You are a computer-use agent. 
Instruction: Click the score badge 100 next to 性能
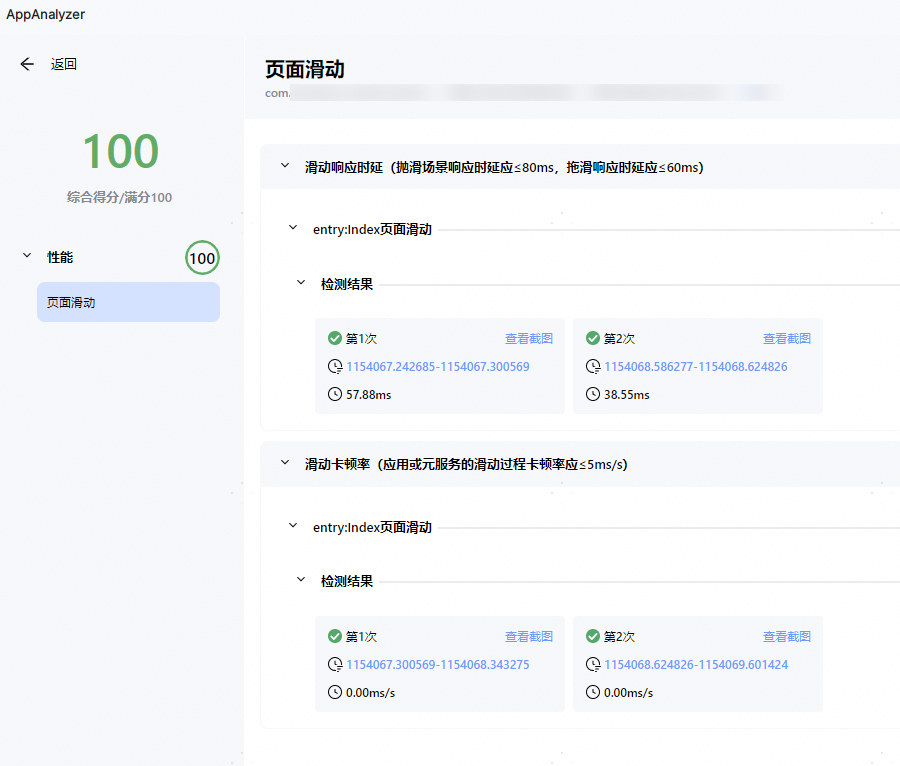(x=202, y=258)
